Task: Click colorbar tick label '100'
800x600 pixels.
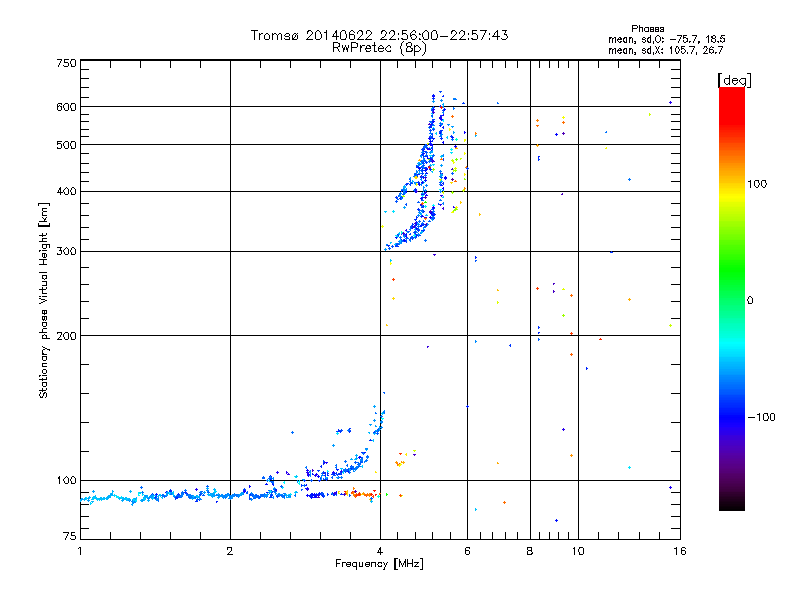Action: coord(757,184)
